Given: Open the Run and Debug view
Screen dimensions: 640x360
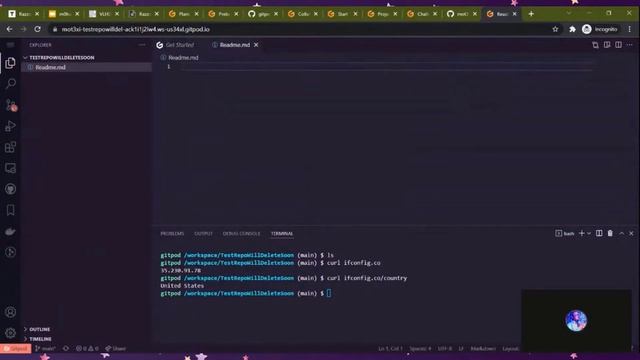Looking at the screenshot, I should coord(11,126).
